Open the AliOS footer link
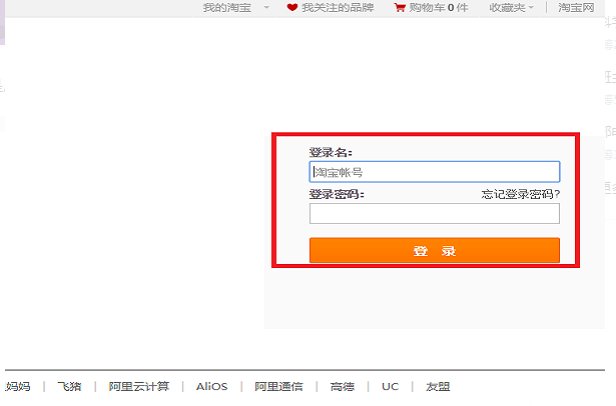The image size is (616, 406). [212, 386]
